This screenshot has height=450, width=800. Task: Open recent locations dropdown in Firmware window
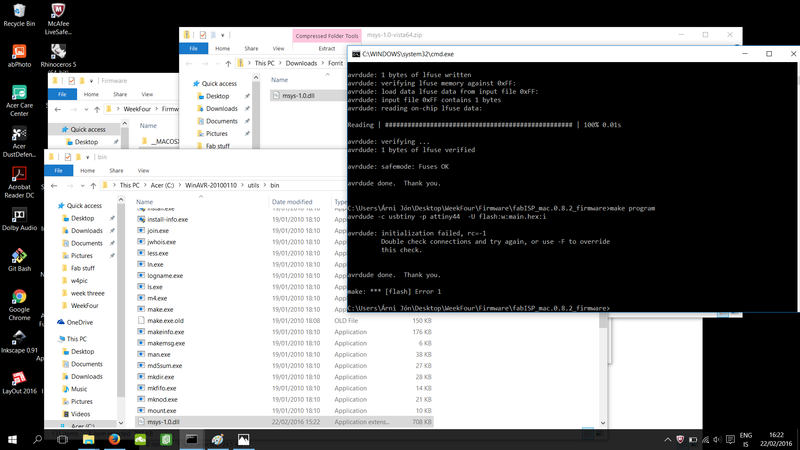(86, 109)
